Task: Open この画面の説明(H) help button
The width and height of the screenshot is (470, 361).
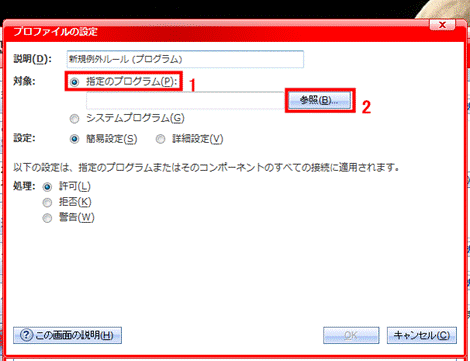Action: pos(67,335)
